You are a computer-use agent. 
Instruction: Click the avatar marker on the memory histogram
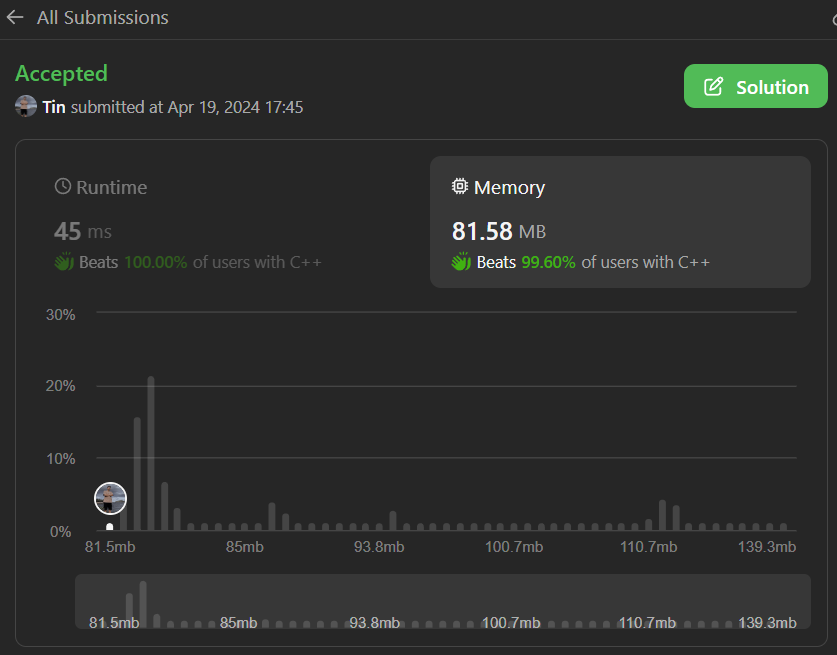point(110,498)
